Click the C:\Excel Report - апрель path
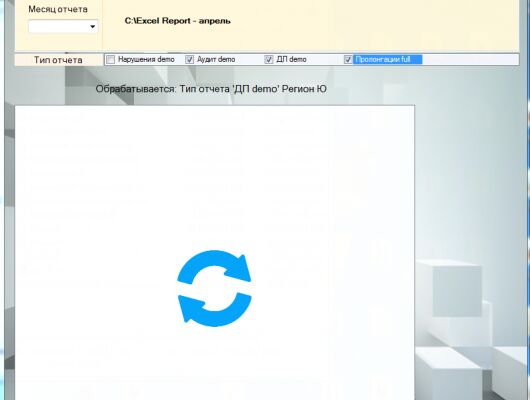 point(178,21)
